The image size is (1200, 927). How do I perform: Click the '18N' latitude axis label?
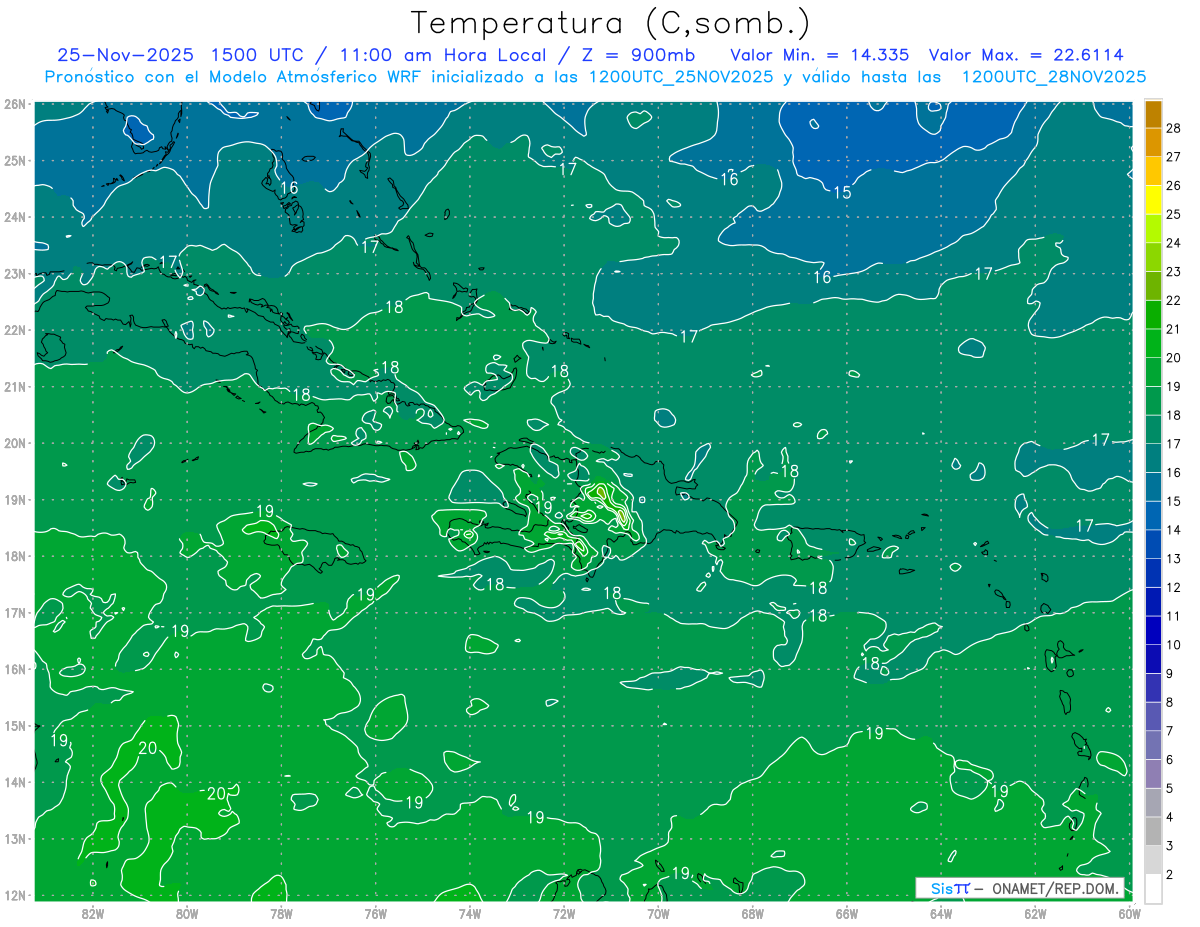(15, 556)
